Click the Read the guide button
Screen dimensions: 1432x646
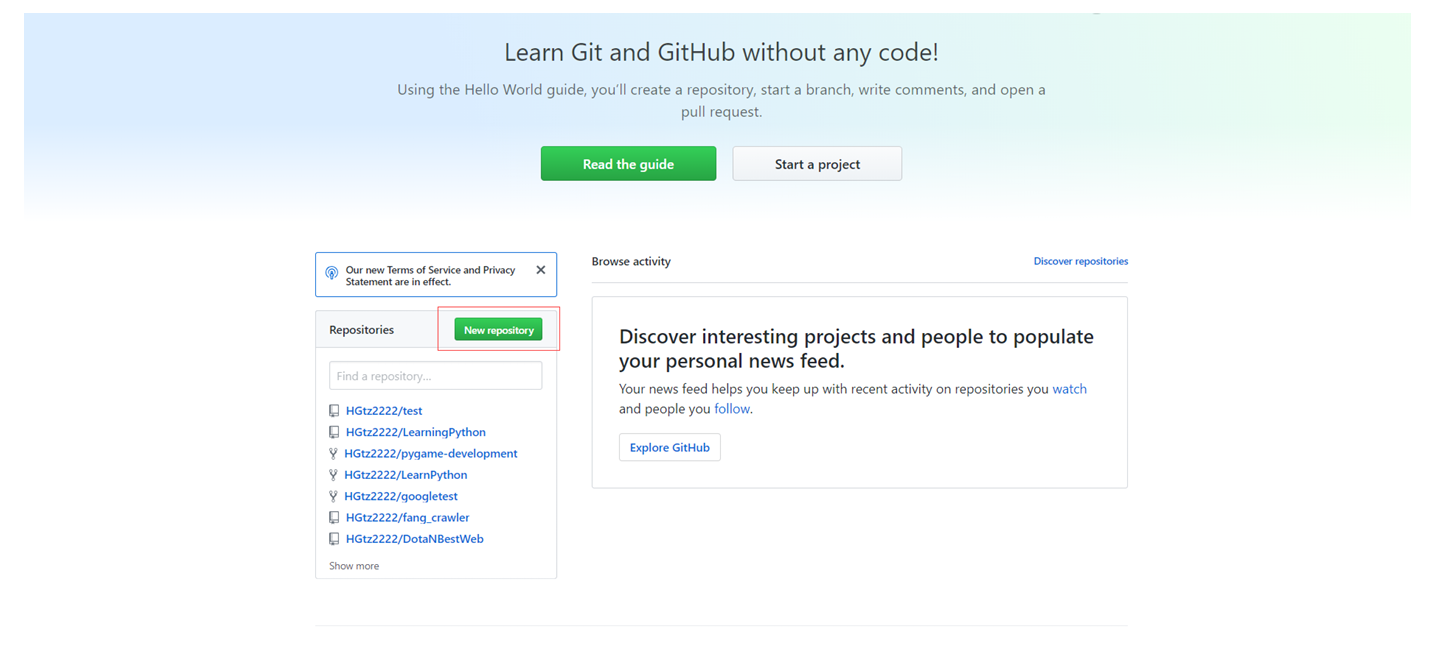click(628, 164)
